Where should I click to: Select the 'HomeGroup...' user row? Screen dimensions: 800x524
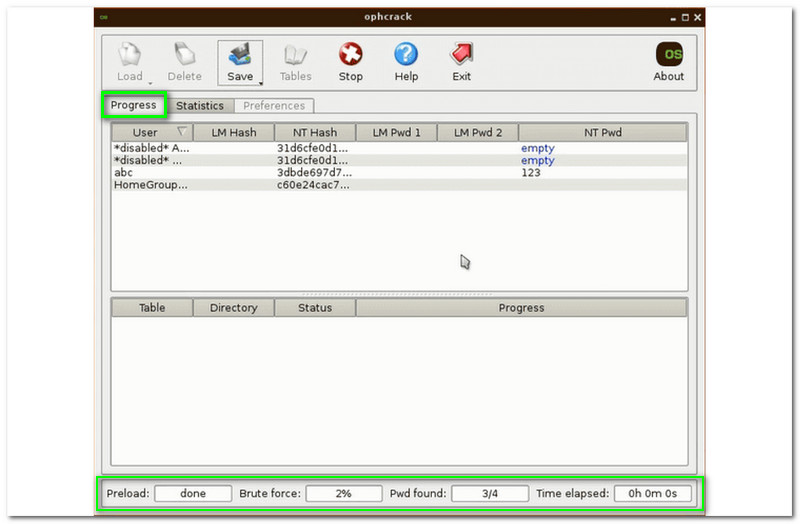(x=399, y=185)
